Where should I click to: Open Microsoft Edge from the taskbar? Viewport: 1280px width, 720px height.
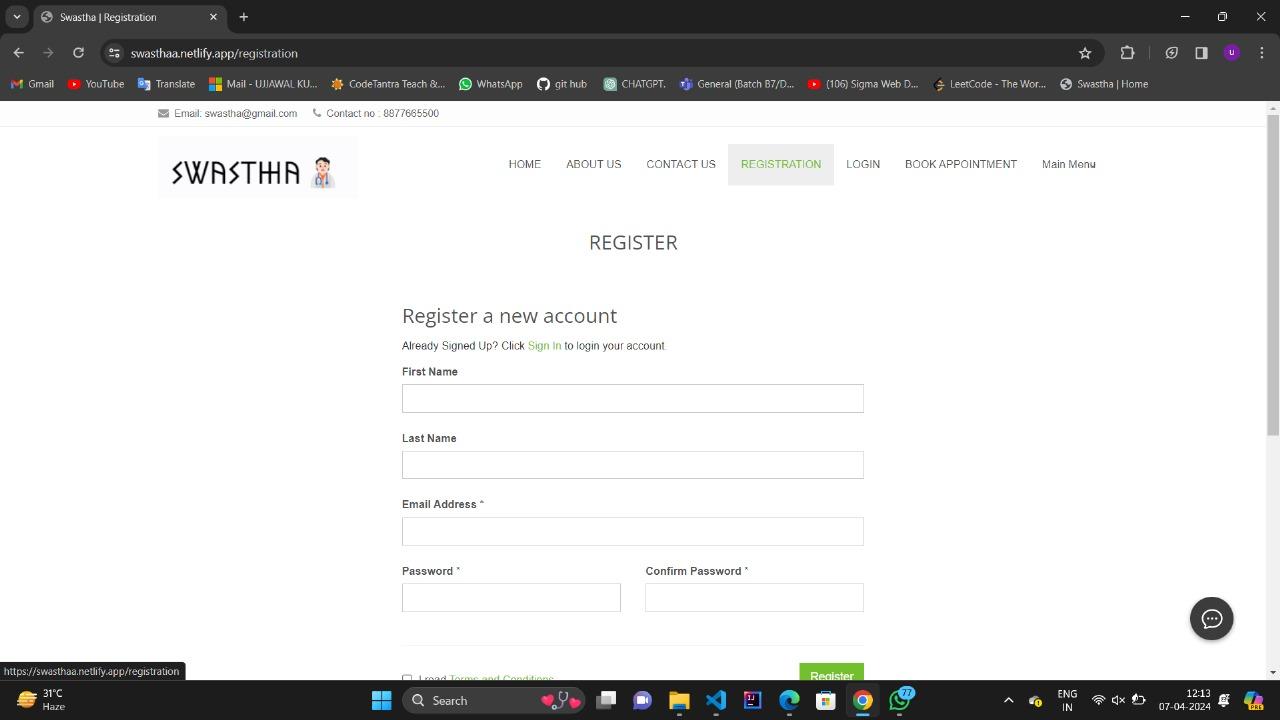[x=789, y=700]
